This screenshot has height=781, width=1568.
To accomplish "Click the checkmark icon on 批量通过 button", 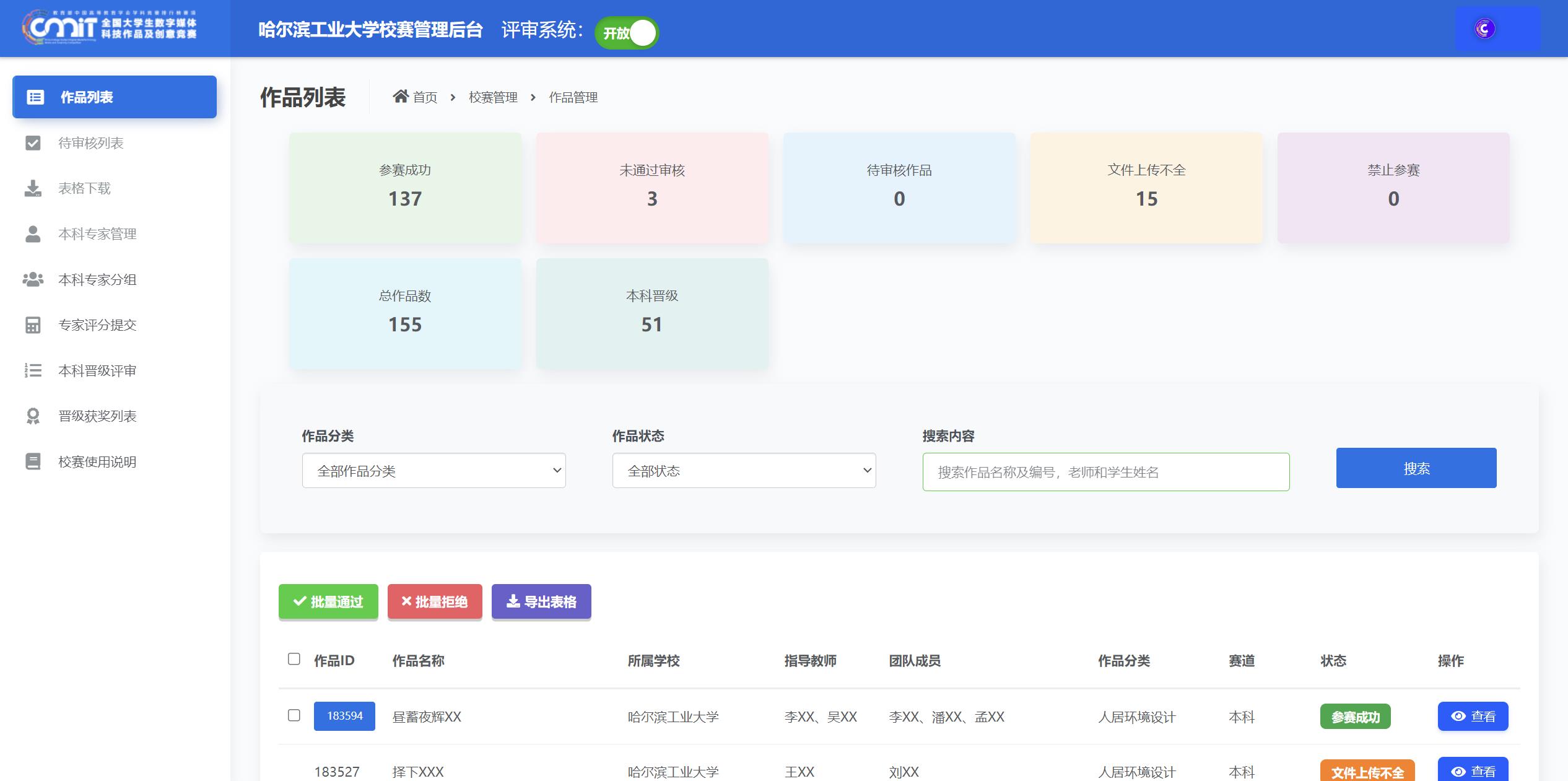I will coord(300,601).
